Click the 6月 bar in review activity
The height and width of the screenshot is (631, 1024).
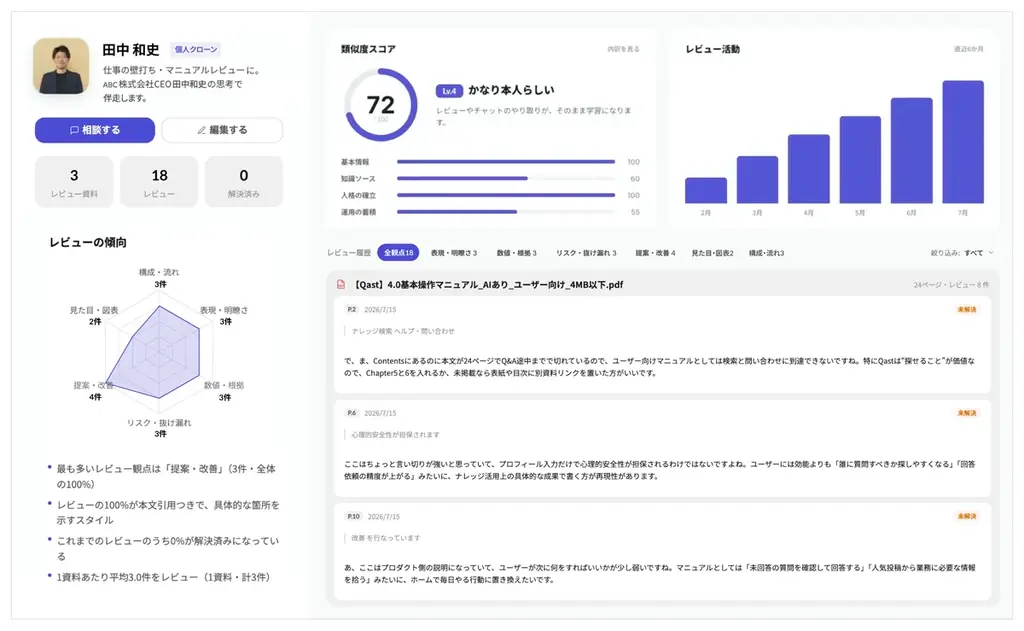(912, 150)
